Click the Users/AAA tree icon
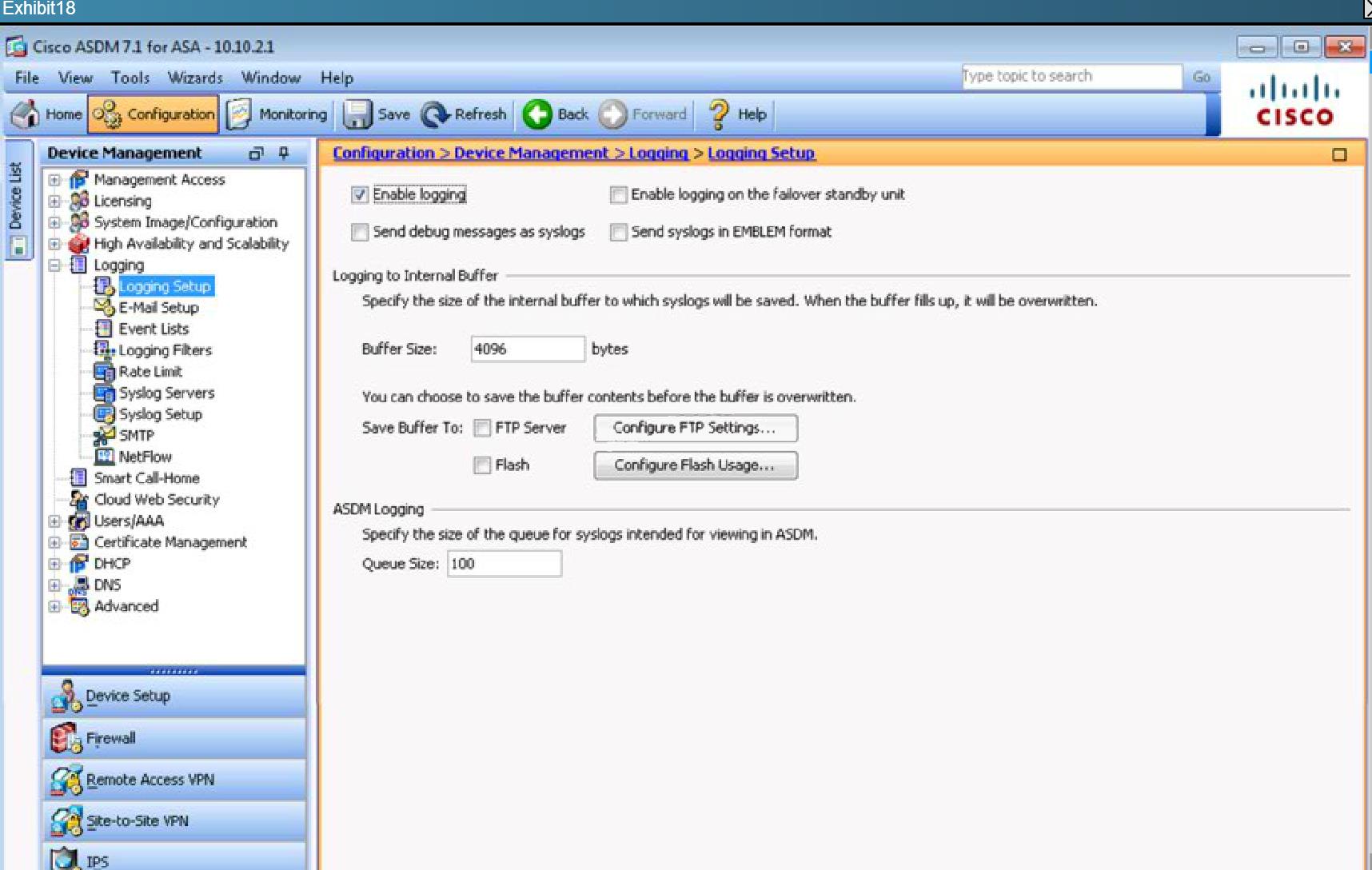The height and width of the screenshot is (870, 1372). [78, 521]
